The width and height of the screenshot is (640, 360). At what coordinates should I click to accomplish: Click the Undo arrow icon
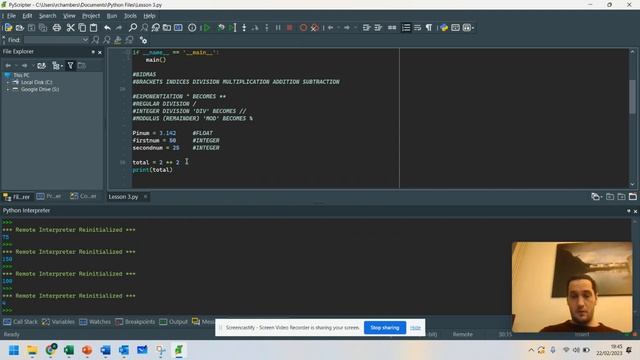[107, 28]
